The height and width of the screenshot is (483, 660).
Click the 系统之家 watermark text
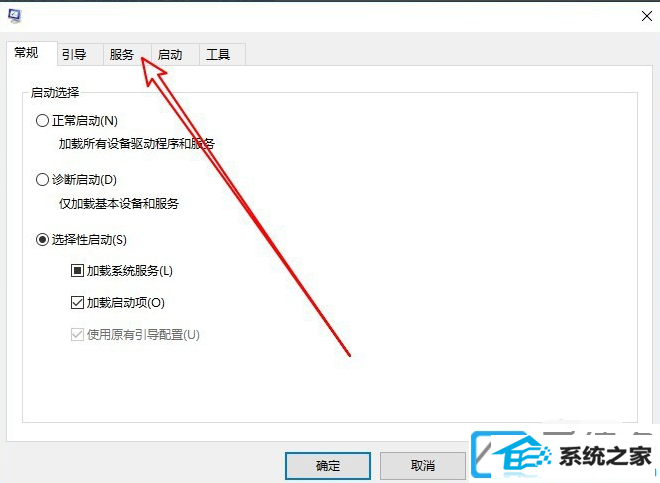[605, 456]
